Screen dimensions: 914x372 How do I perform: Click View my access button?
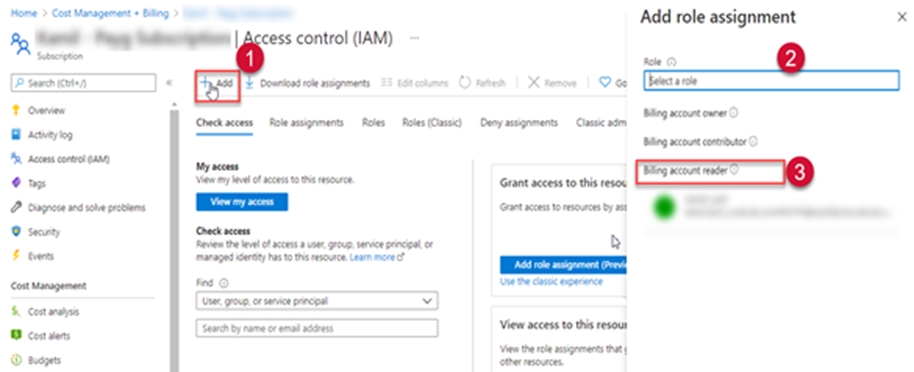pos(242,202)
